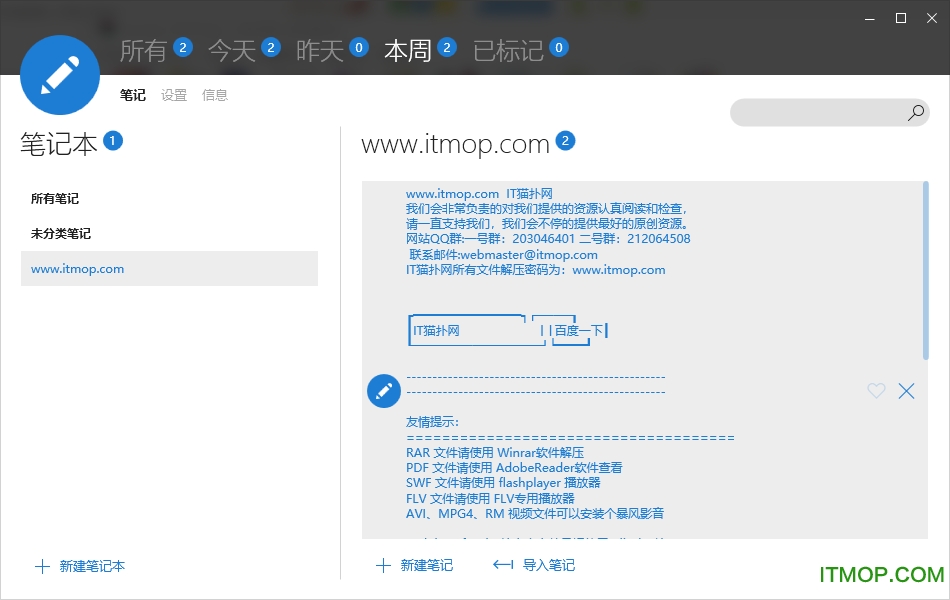Switch to the 今天 filter tab
Screen dimensions: 950x600
coord(231,51)
